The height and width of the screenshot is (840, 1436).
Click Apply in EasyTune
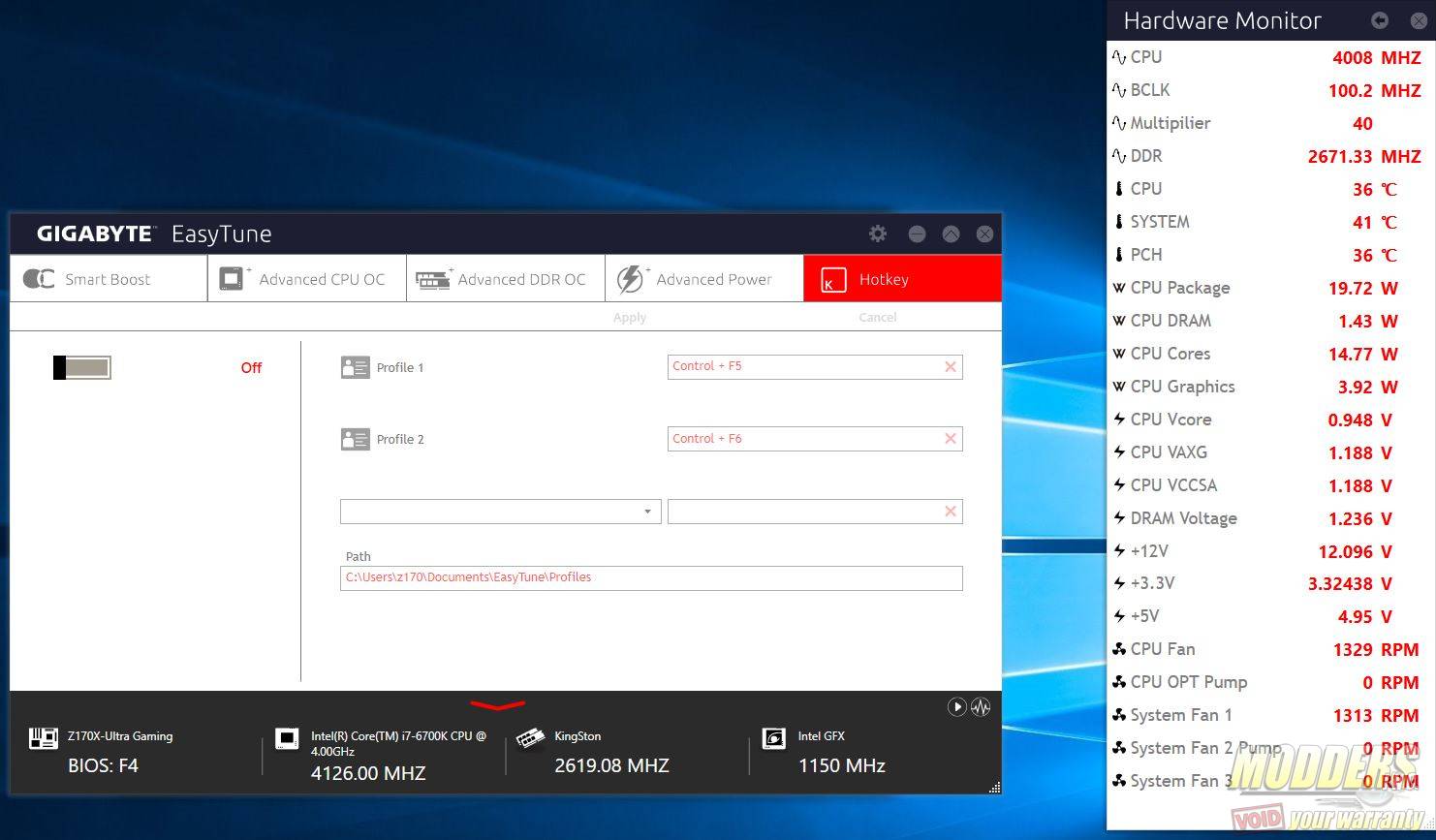pos(630,317)
